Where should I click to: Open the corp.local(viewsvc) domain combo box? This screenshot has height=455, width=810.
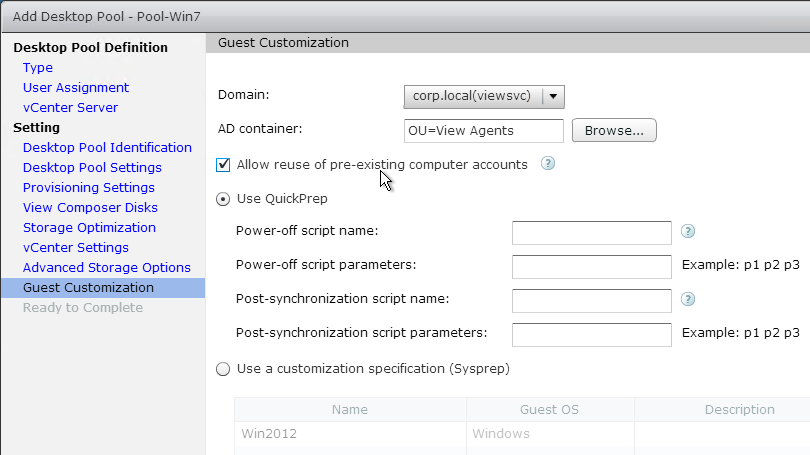tap(484, 97)
